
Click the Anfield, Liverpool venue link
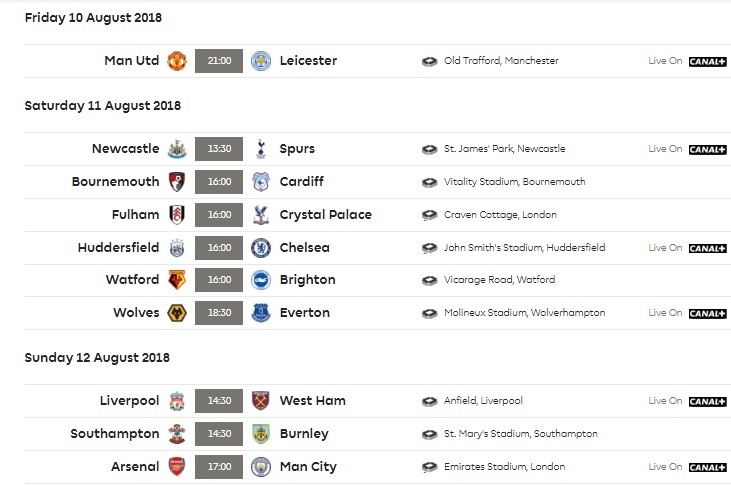[x=481, y=401]
